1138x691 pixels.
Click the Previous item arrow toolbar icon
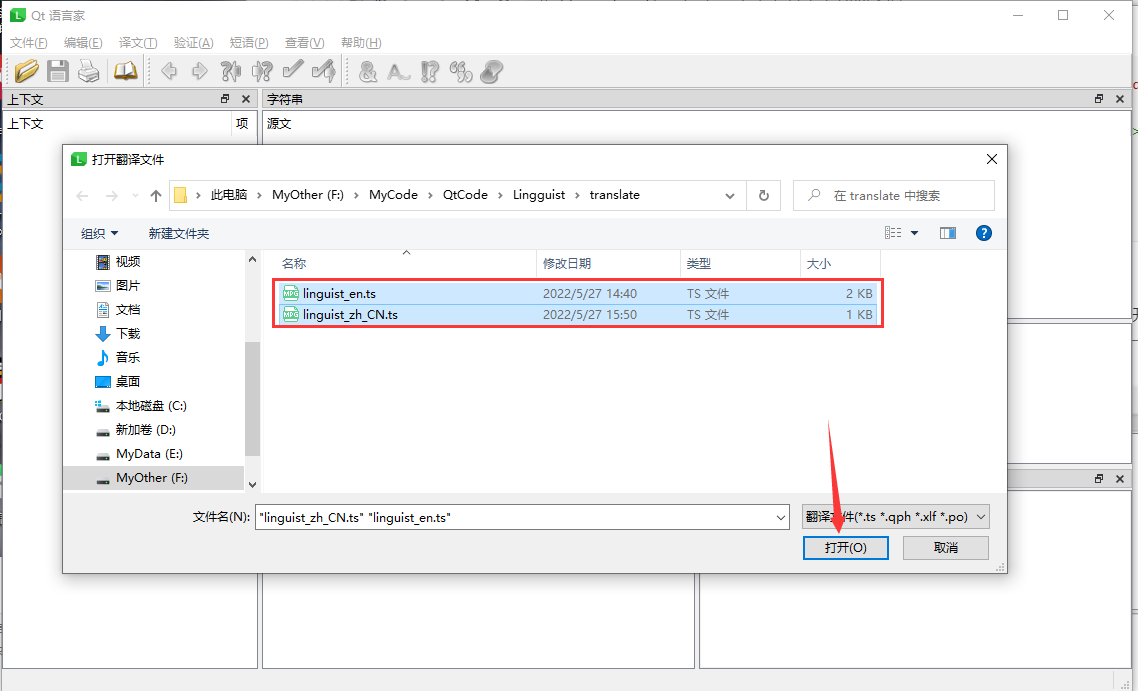pyautogui.click(x=169, y=70)
